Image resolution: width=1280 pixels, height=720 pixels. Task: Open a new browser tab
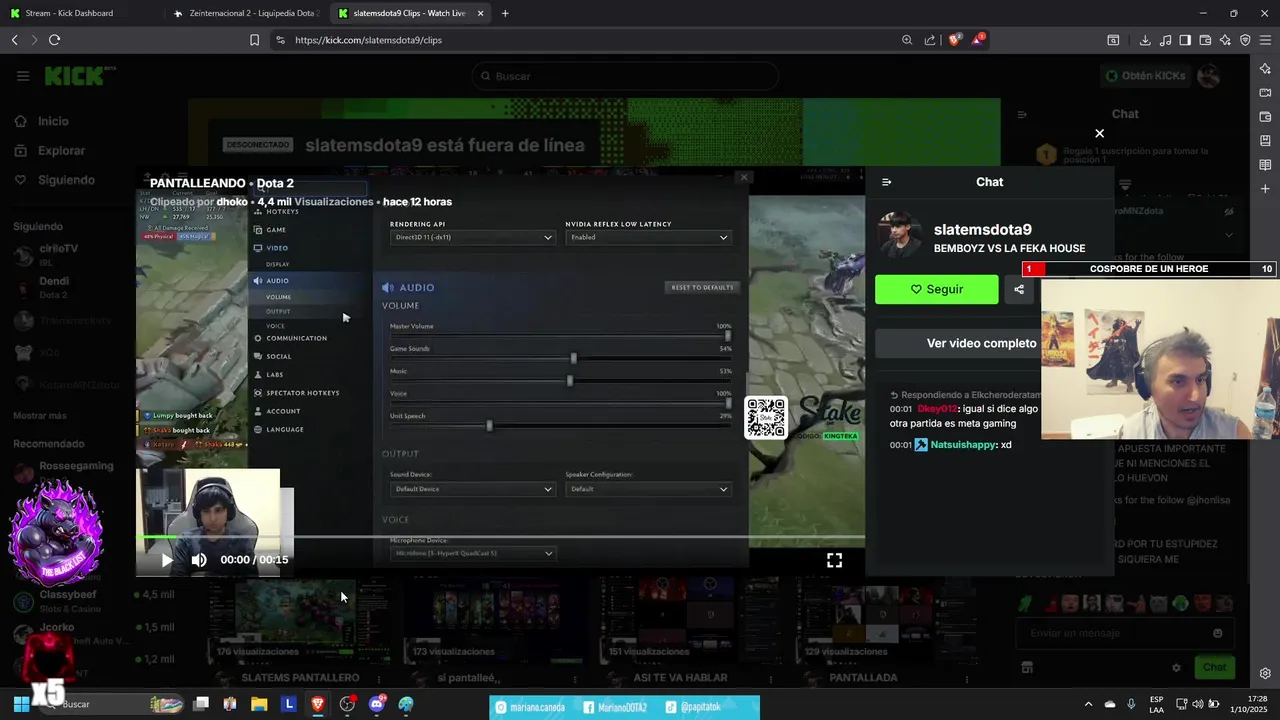pos(505,13)
